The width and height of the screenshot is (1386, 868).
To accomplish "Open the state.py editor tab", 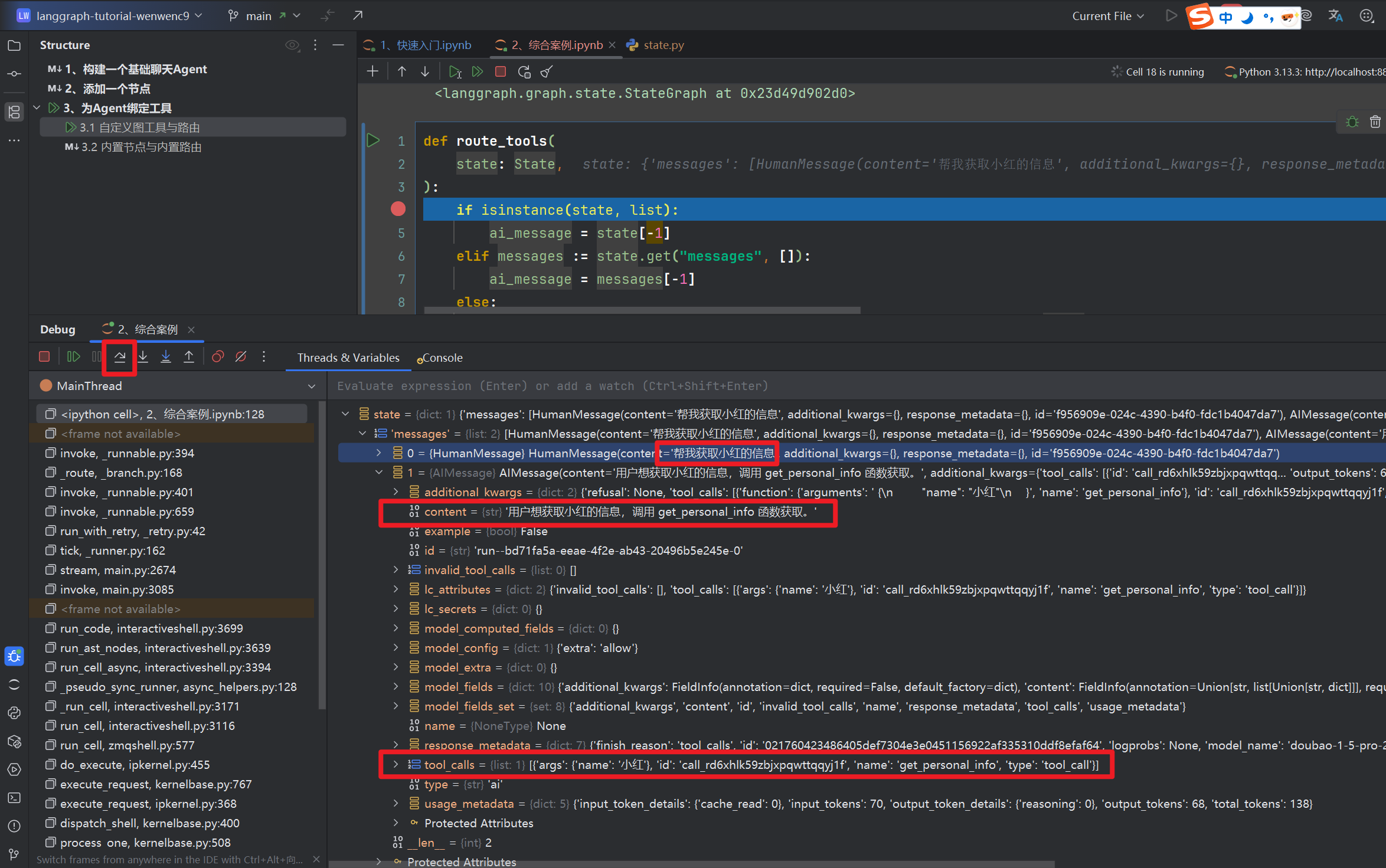I will [x=663, y=45].
